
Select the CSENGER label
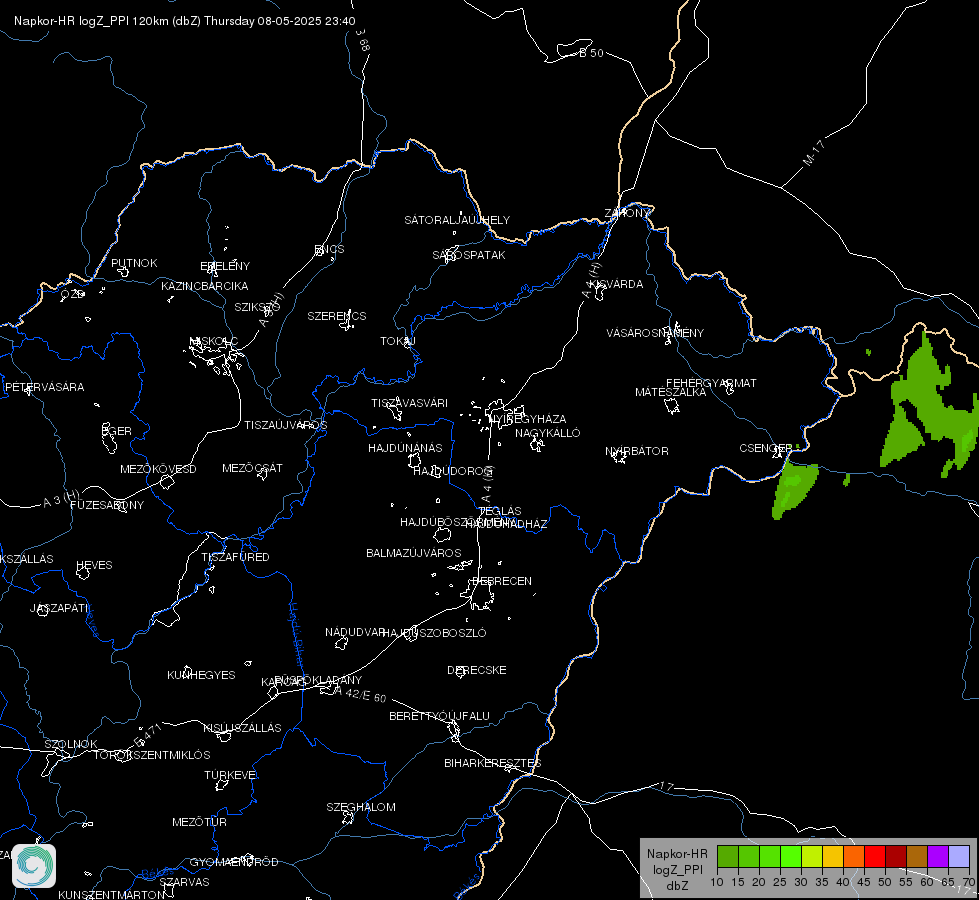point(765,448)
